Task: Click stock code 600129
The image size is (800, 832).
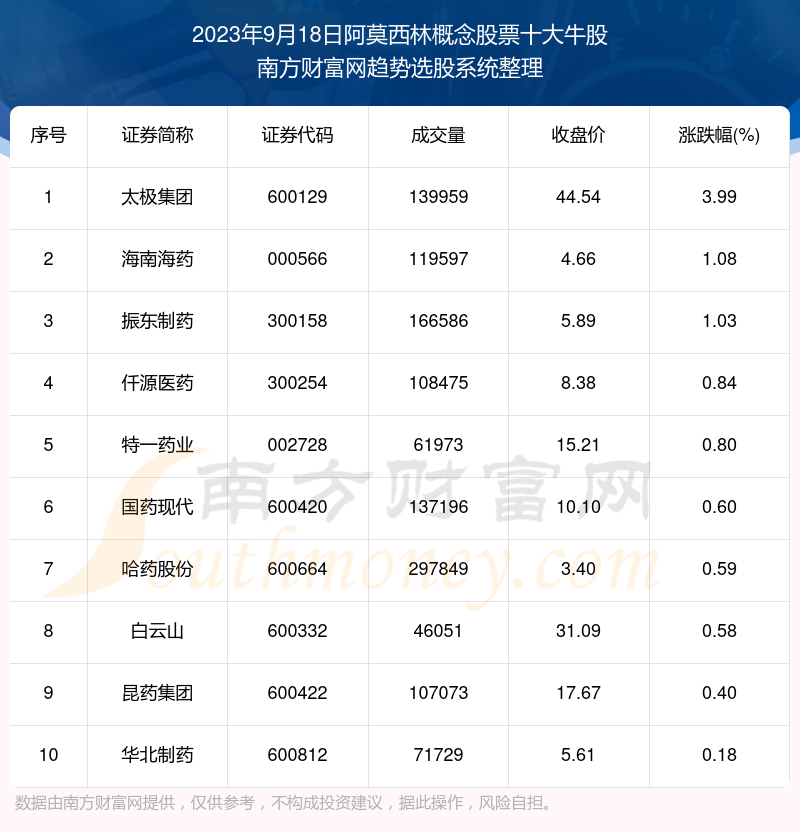Action: (x=297, y=197)
